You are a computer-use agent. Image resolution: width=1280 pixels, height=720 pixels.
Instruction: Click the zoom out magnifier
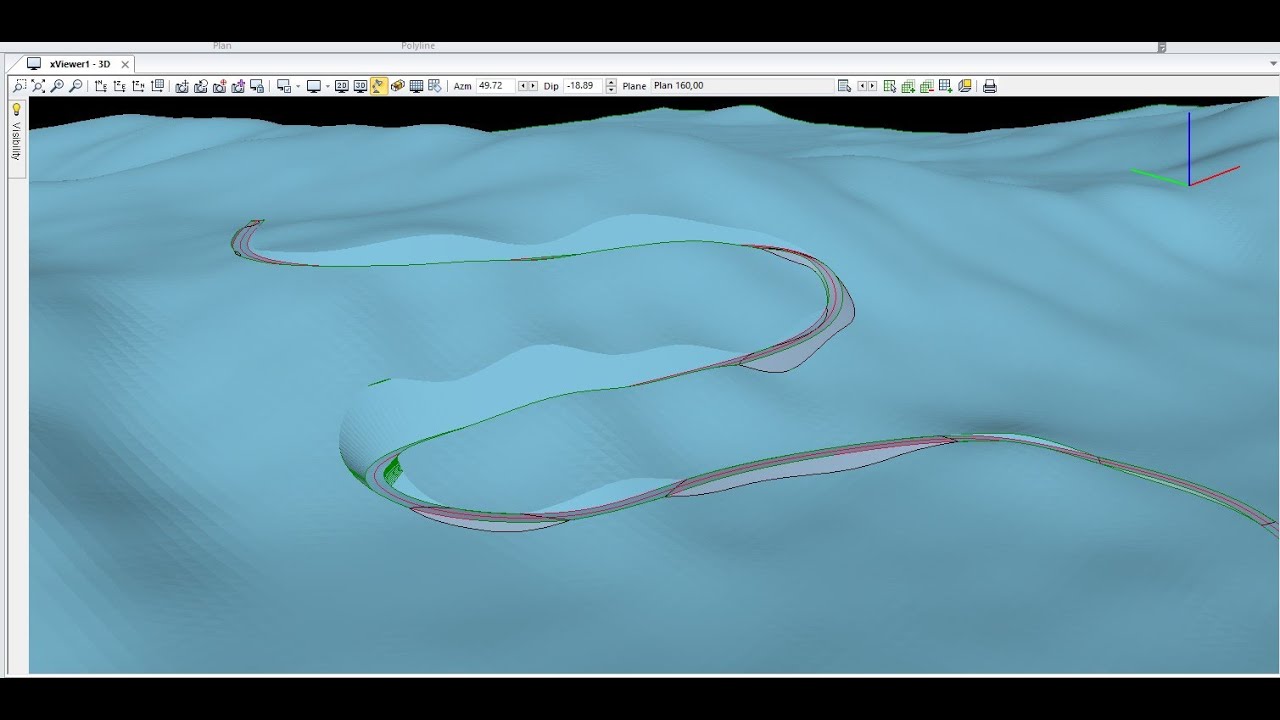(75, 86)
